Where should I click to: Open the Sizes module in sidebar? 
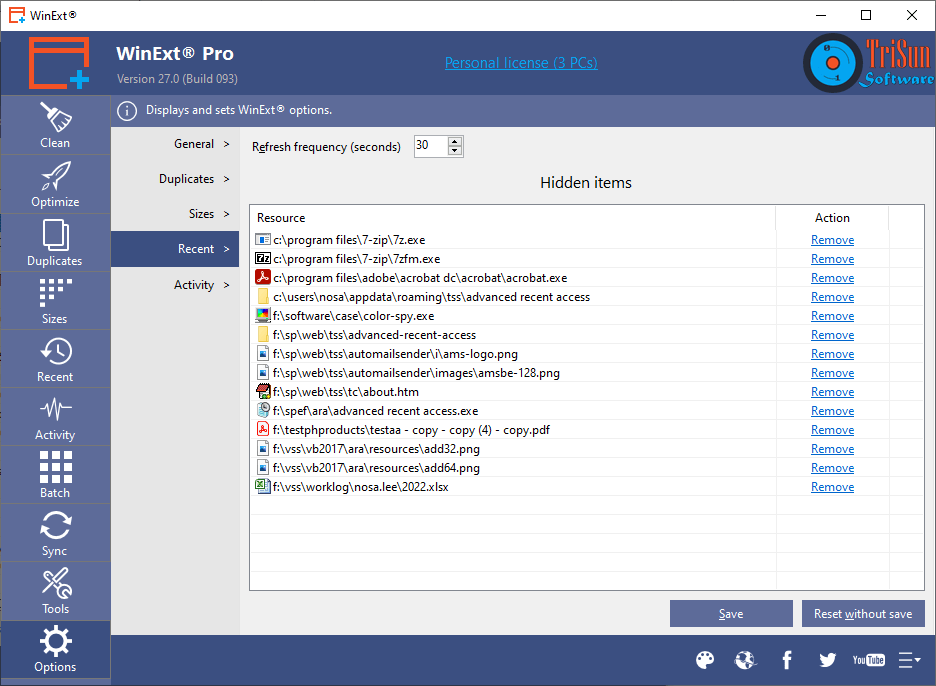coord(55,301)
